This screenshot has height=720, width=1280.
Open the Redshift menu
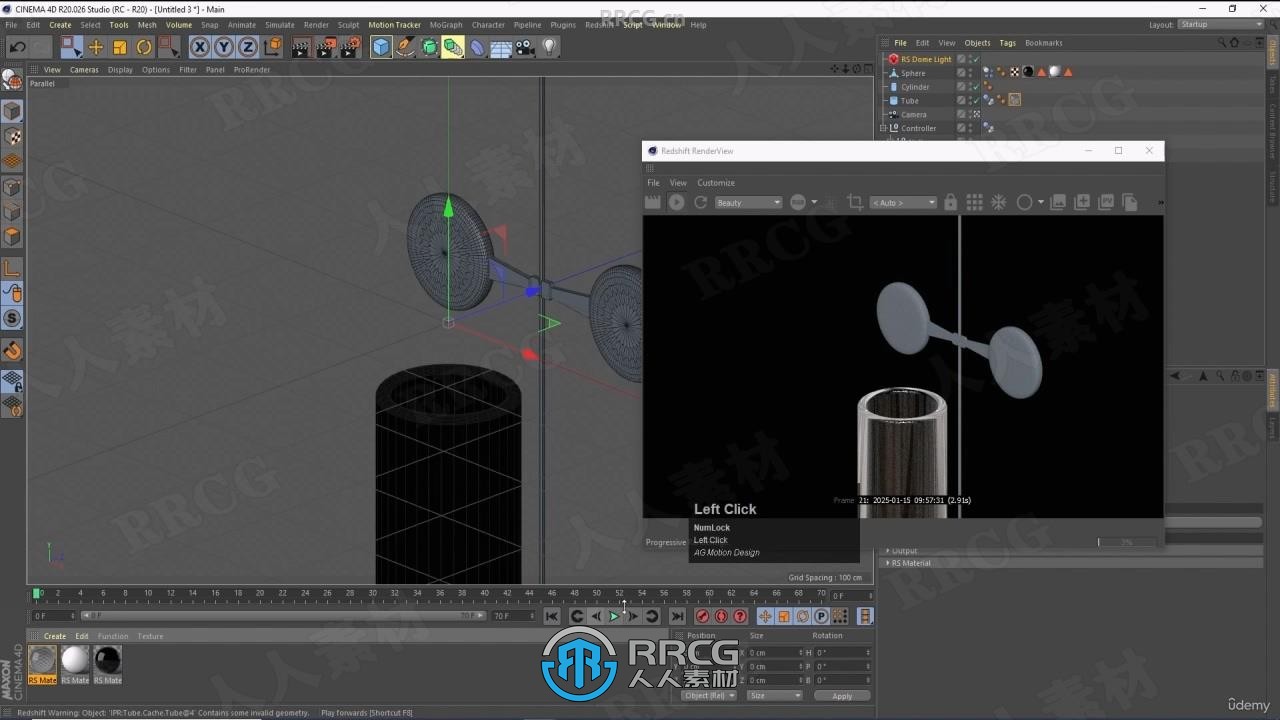point(600,25)
